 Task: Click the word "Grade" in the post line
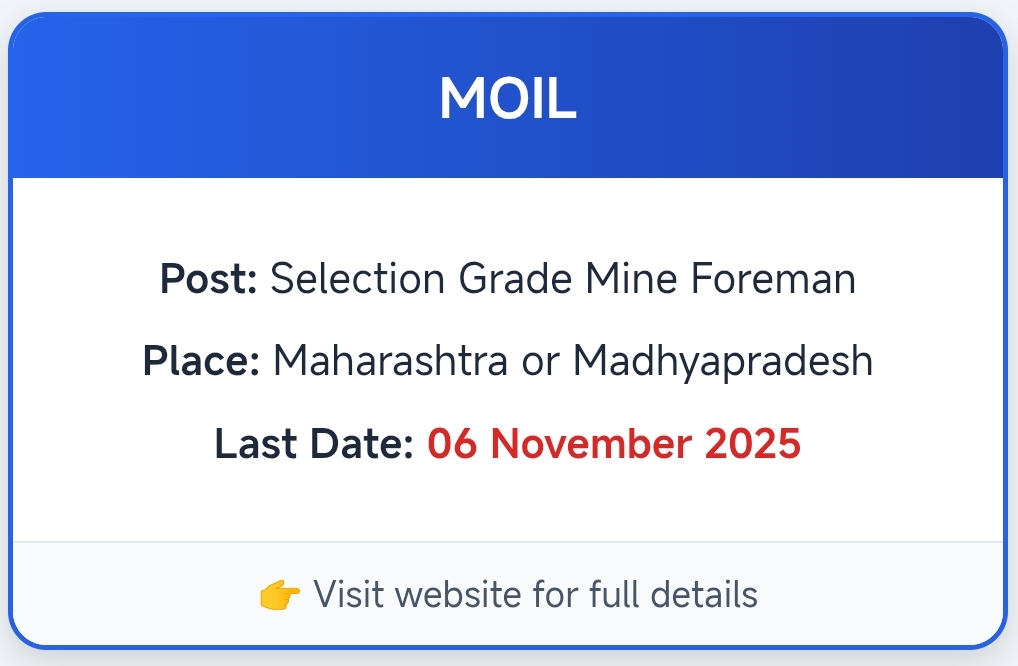pos(502,278)
